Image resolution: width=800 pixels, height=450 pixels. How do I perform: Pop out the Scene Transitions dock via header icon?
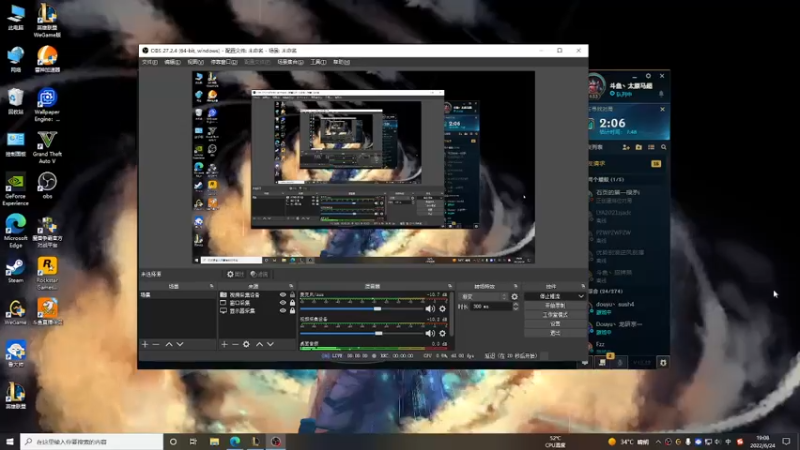[x=515, y=286]
